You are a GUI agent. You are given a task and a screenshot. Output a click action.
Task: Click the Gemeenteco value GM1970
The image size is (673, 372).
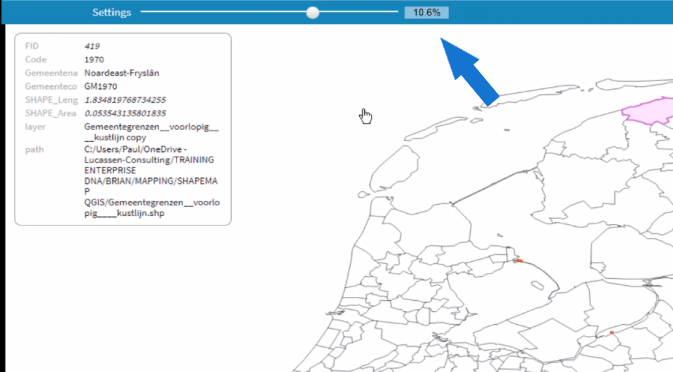tap(100, 86)
